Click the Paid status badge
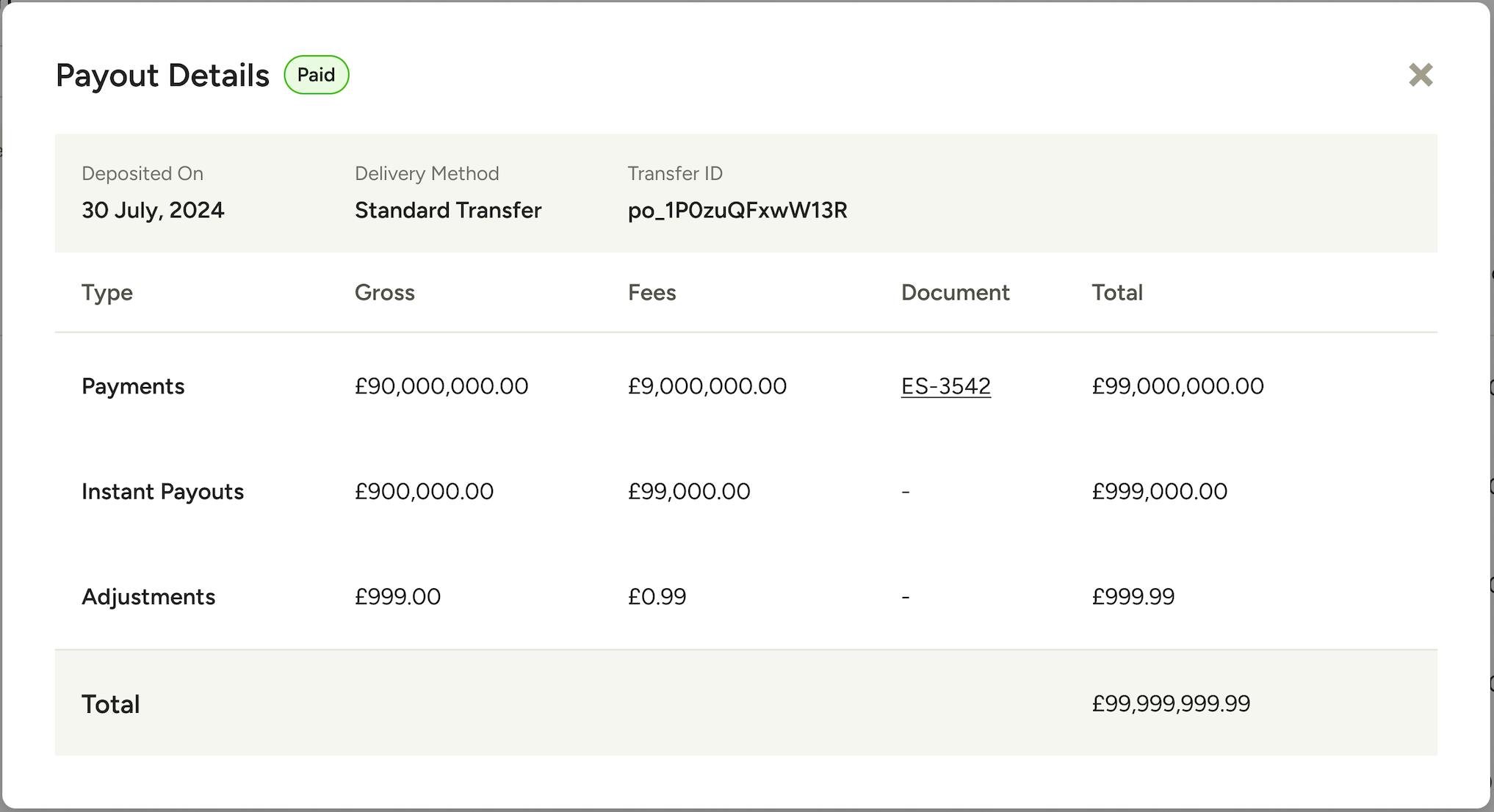This screenshot has width=1494, height=812. click(317, 75)
